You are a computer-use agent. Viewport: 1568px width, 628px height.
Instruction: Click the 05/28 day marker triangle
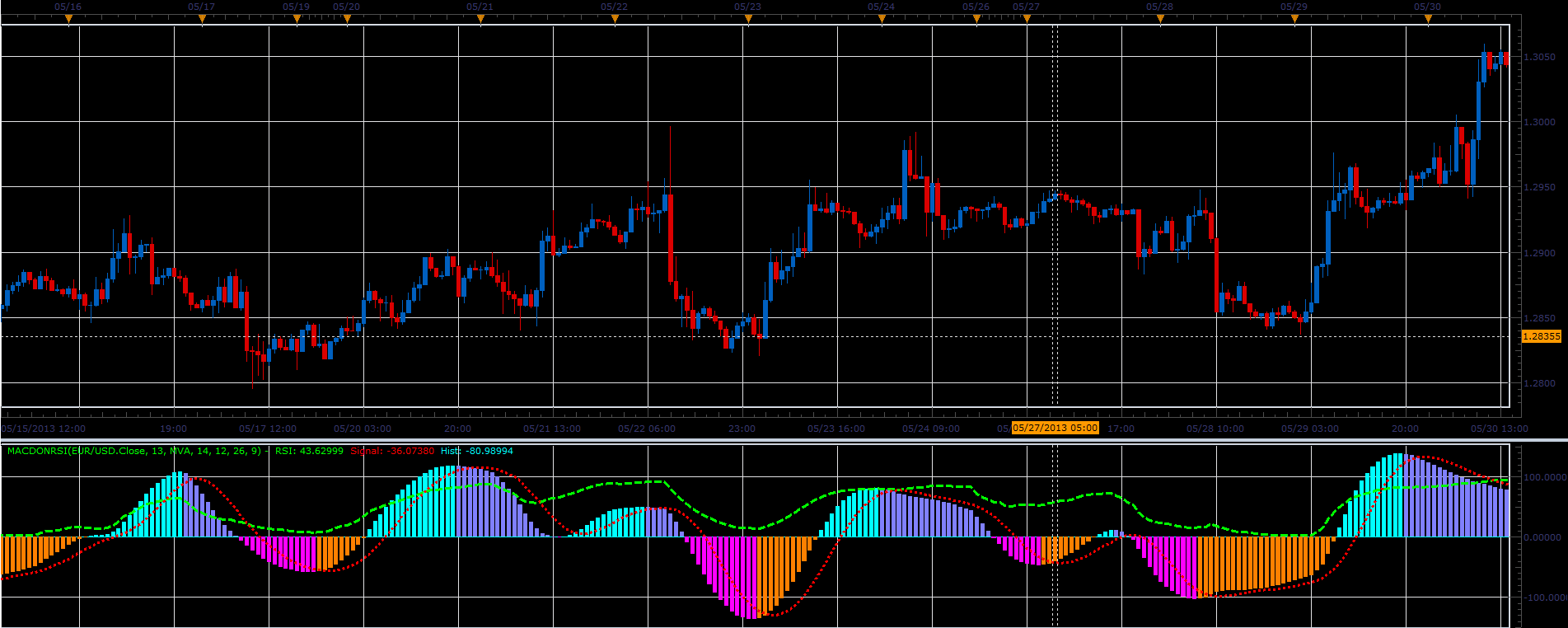pyautogui.click(x=1160, y=19)
